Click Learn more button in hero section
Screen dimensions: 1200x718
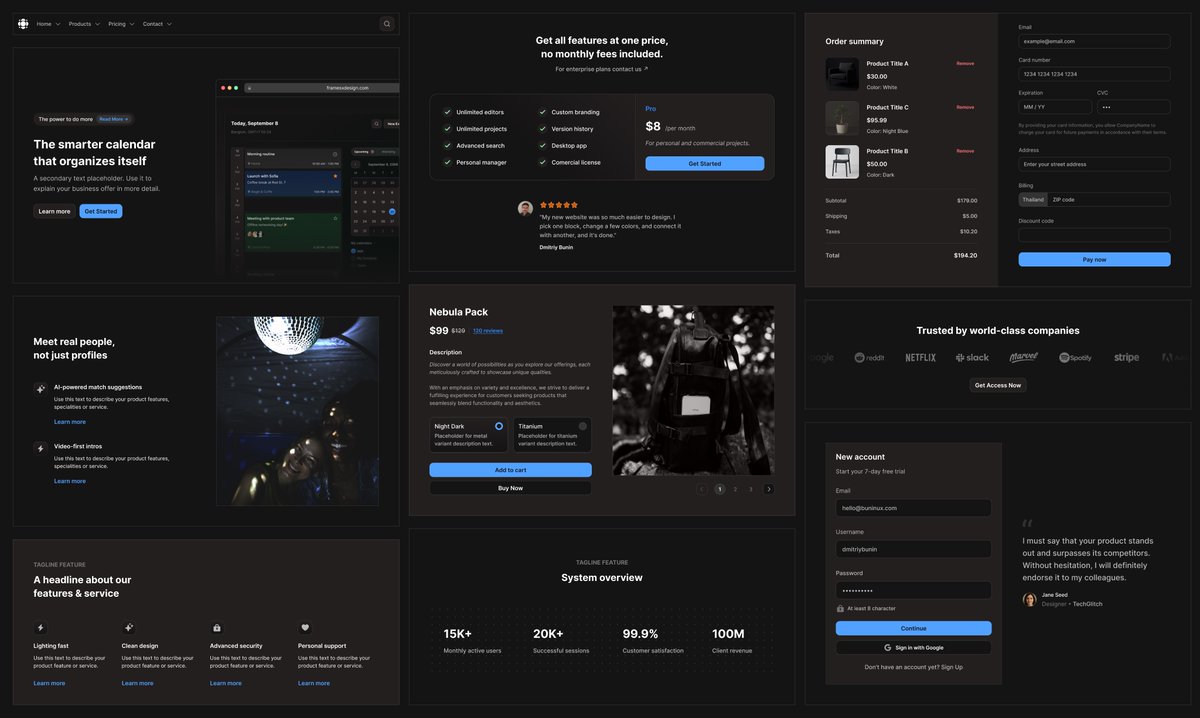(x=54, y=211)
